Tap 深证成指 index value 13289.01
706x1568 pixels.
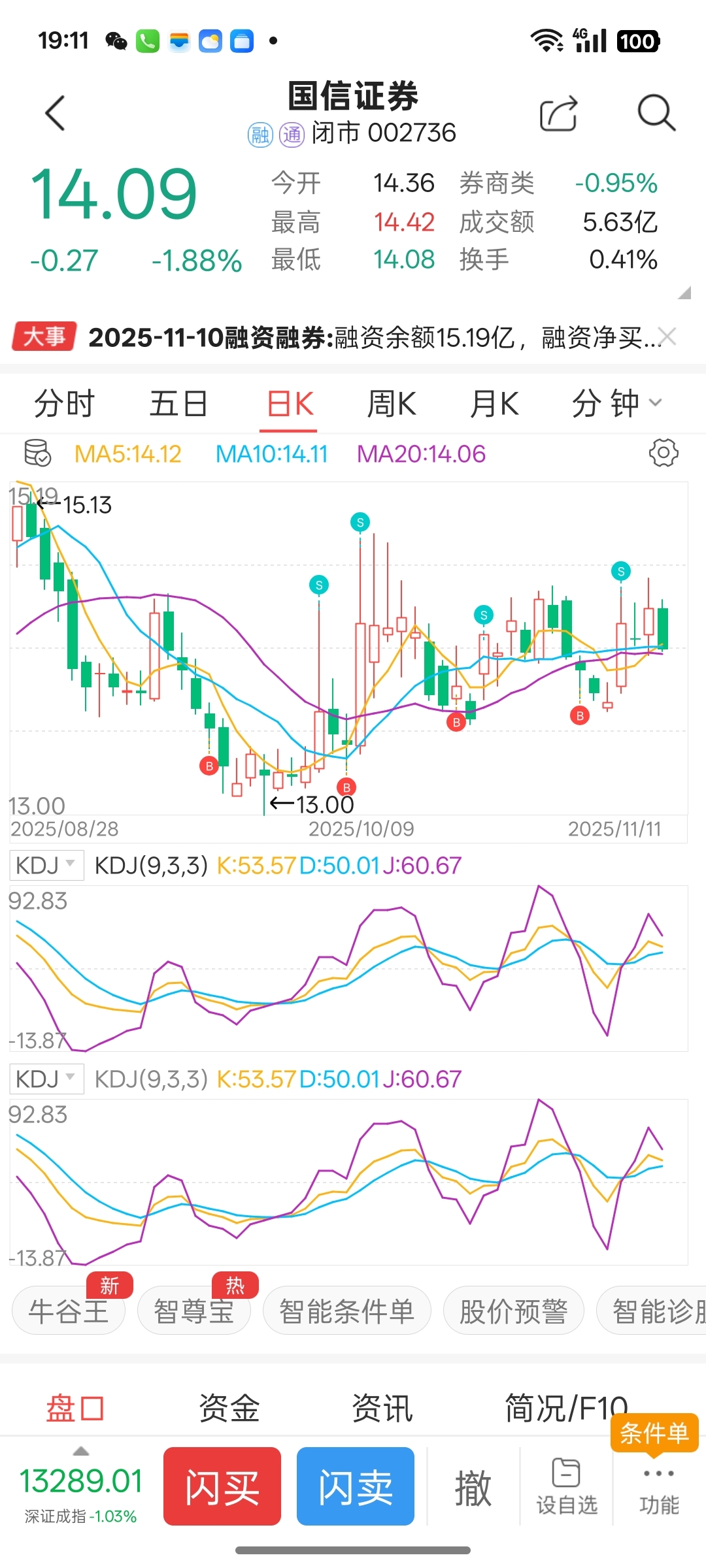[x=81, y=1480]
